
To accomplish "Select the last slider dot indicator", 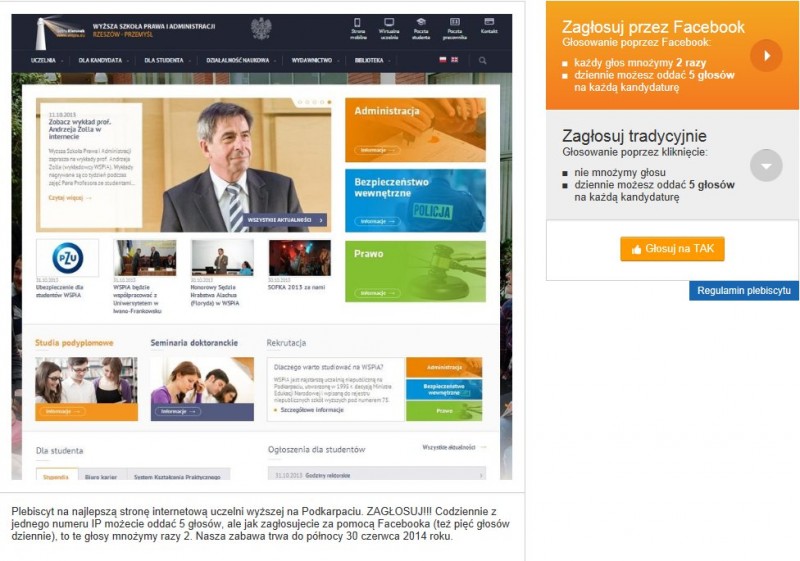I will click(329, 103).
